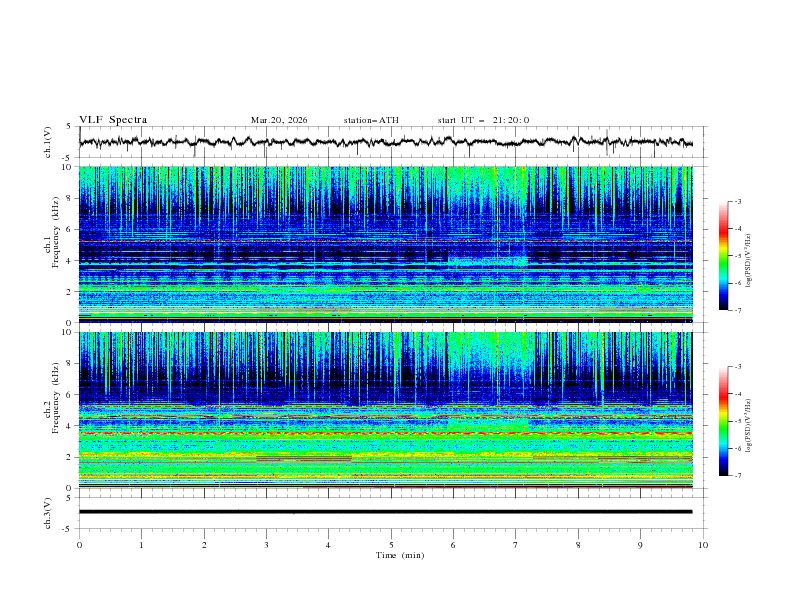Screen dimensions: 792x612
Task: Click the "VLF Spectra" title text
Action: pyautogui.click(x=113, y=120)
